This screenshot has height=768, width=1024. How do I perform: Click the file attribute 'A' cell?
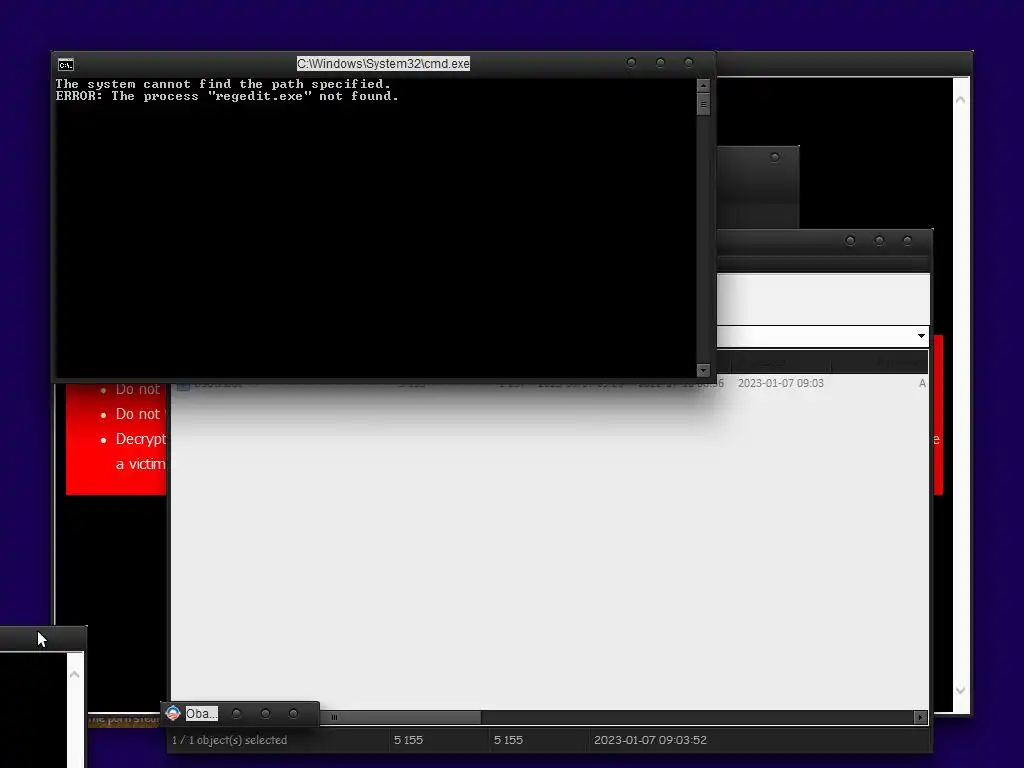(x=922, y=383)
